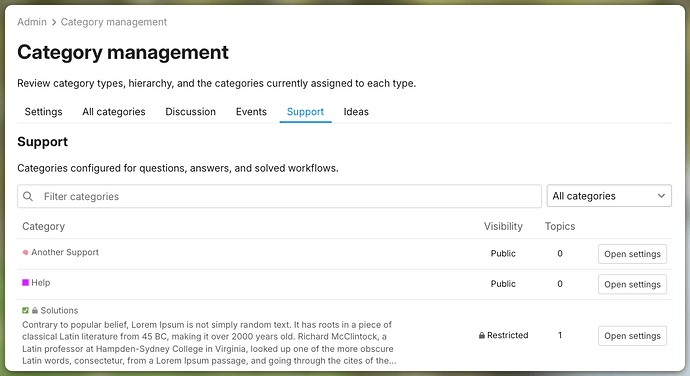Expand the All categories dropdown arrow
This screenshot has height=376, width=690.
661,196
